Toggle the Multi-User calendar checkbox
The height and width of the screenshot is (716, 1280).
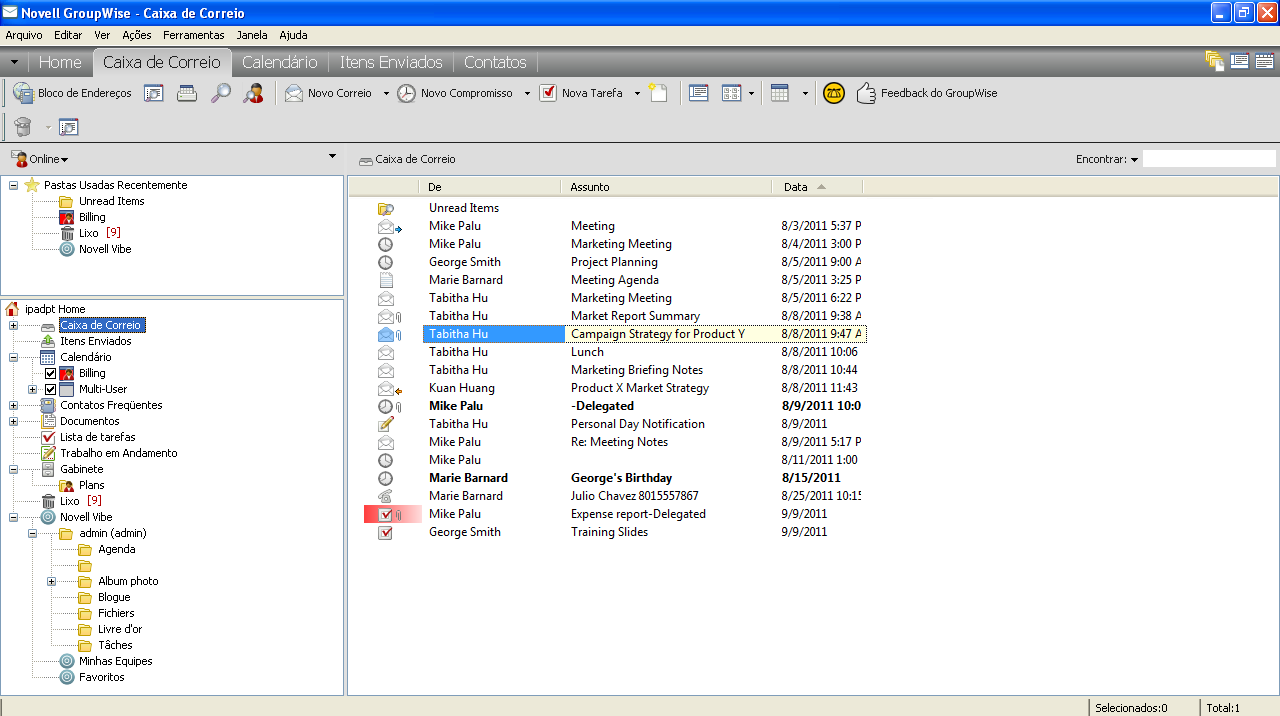[x=51, y=389]
